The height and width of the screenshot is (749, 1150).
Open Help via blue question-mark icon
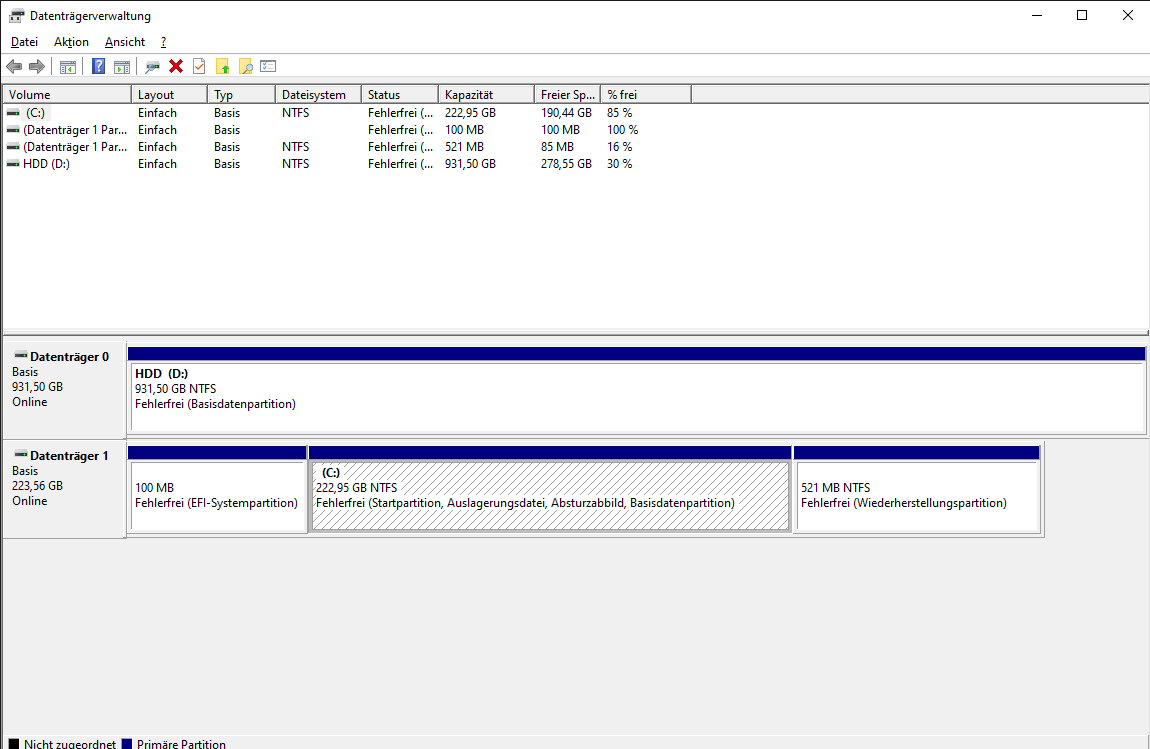(x=98, y=67)
